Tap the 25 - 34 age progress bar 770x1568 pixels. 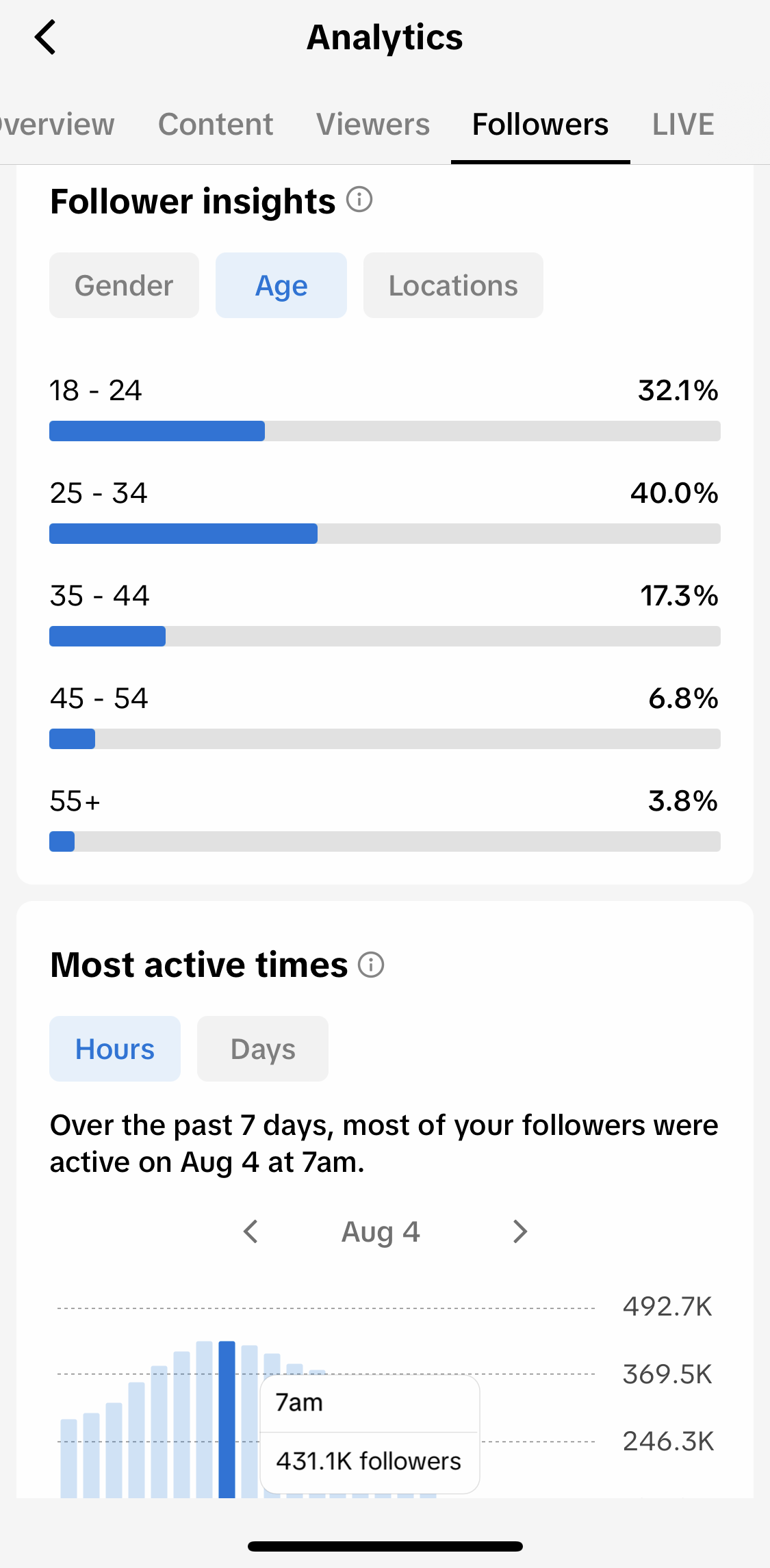click(385, 534)
